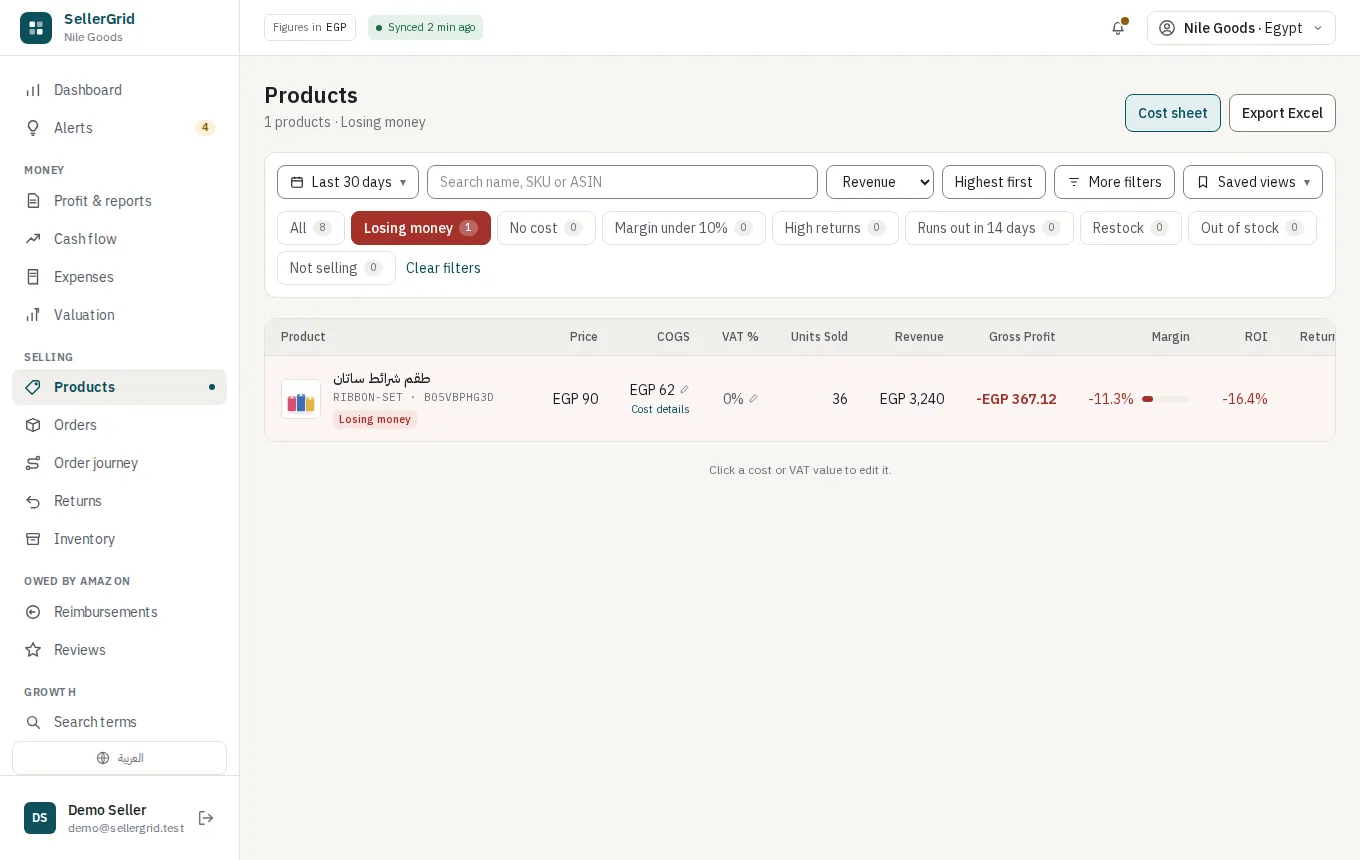The height and width of the screenshot is (860, 1360).
Task: Open the Last 30 days date dropdown
Action: [348, 182]
